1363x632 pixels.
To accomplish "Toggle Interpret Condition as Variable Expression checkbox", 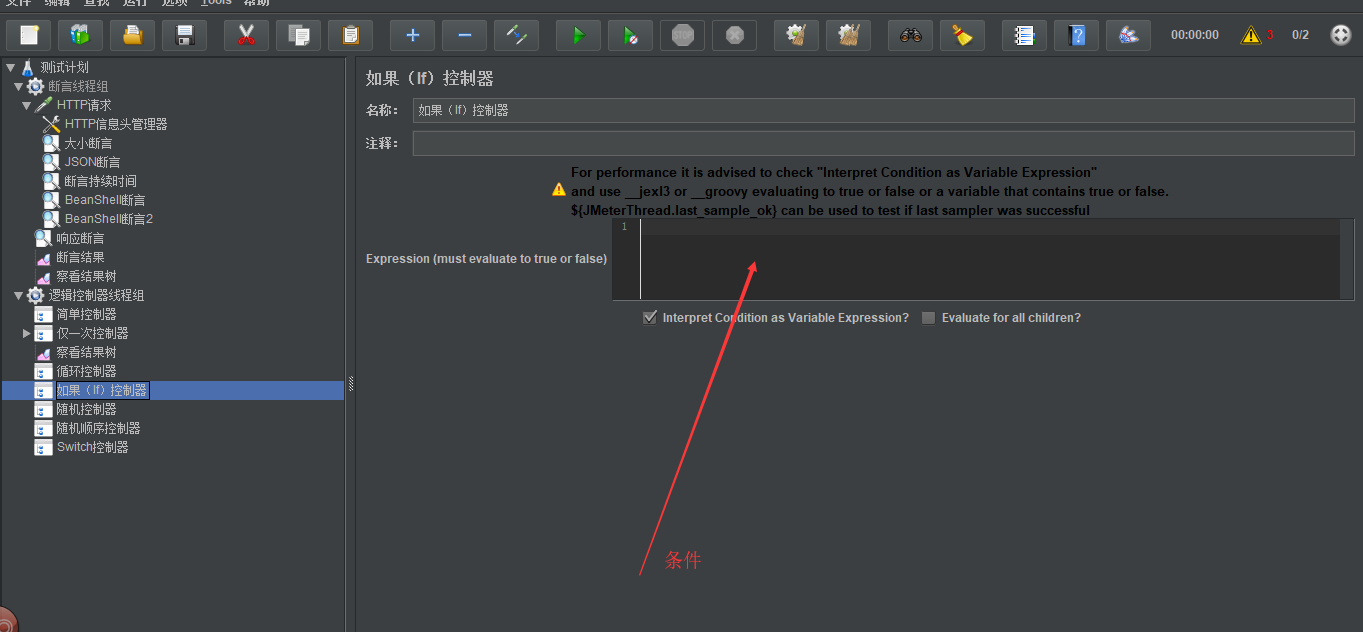I will tap(650, 318).
